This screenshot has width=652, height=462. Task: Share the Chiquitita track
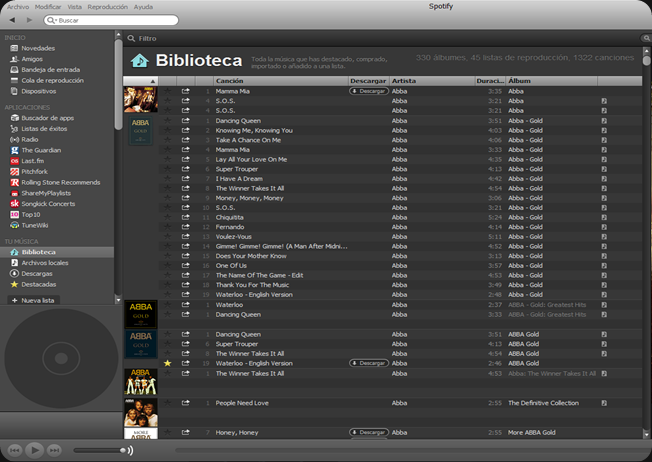click(x=185, y=217)
